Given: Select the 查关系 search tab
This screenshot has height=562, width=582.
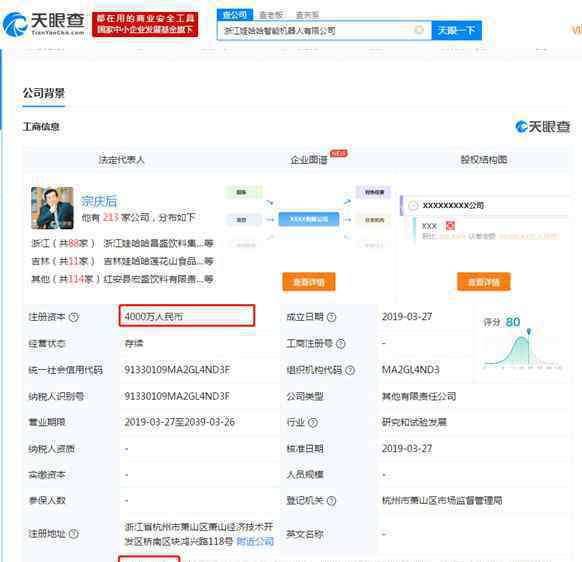Looking at the screenshot, I should (x=307, y=15).
